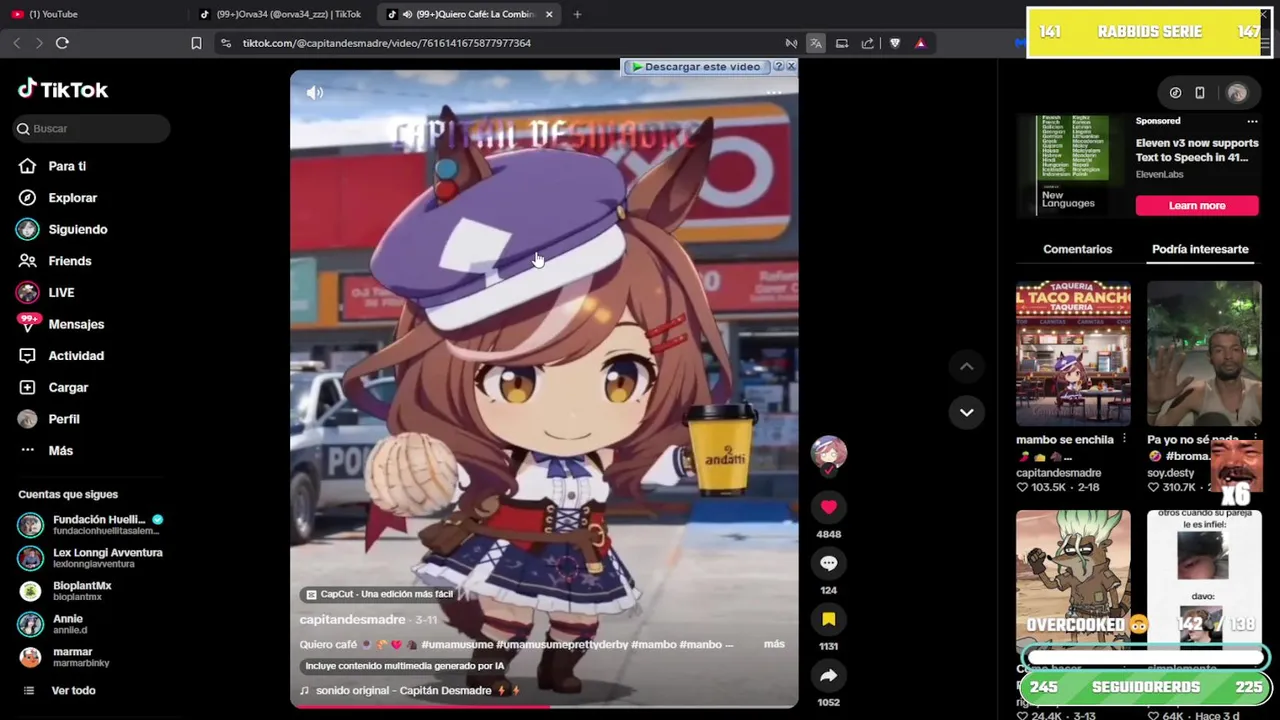Toggle the video volume speaker icon
This screenshot has width=1280, height=720.
[x=314, y=92]
